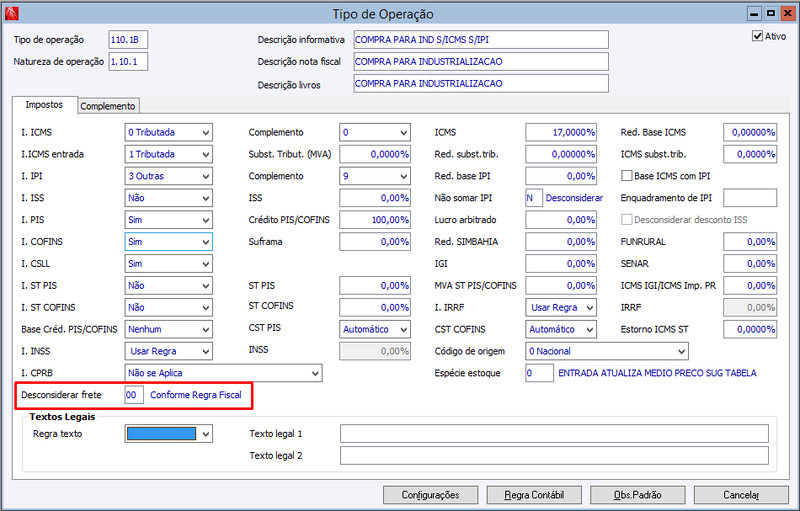
Task: Open the I. ST PIS dropdown
Action: (x=168, y=286)
